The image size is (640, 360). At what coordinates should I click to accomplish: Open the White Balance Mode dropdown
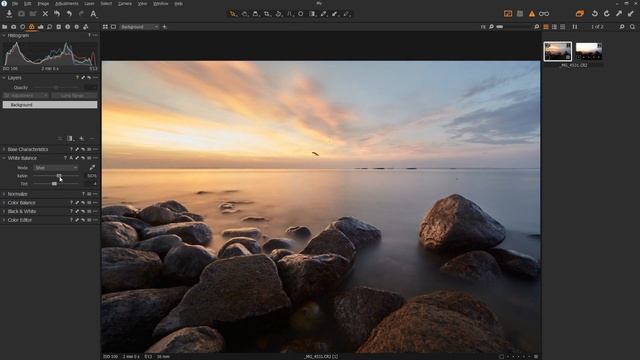click(x=56, y=168)
